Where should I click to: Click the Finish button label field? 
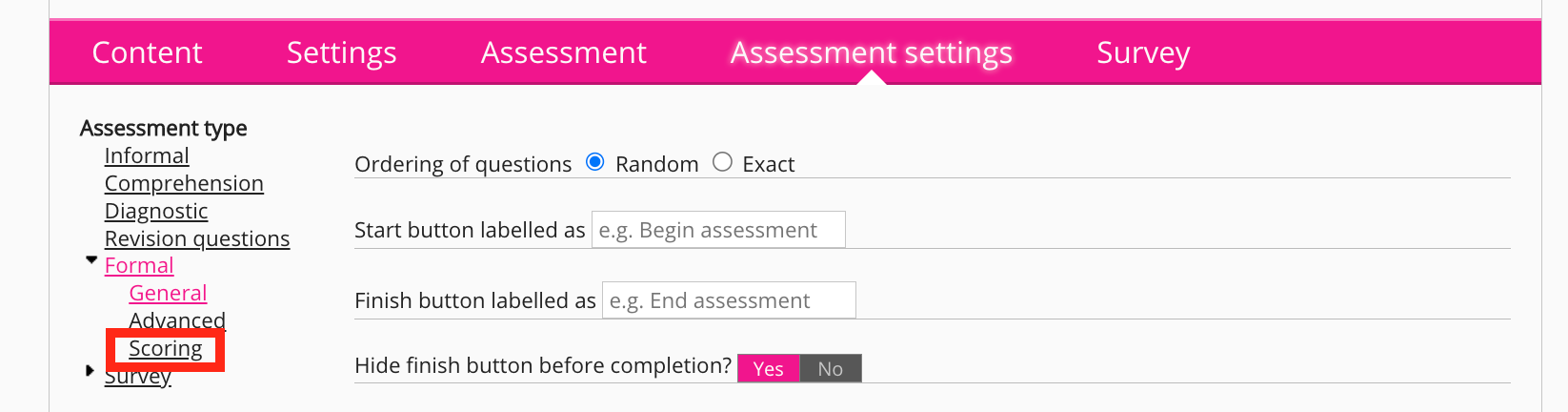click(729, 300)
